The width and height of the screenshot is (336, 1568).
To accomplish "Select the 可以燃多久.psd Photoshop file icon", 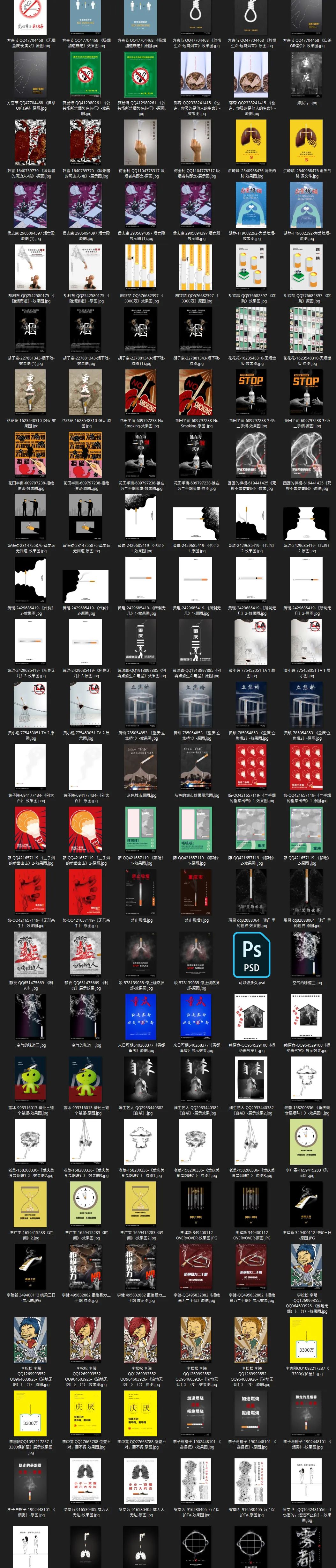I will click(251, 955).
